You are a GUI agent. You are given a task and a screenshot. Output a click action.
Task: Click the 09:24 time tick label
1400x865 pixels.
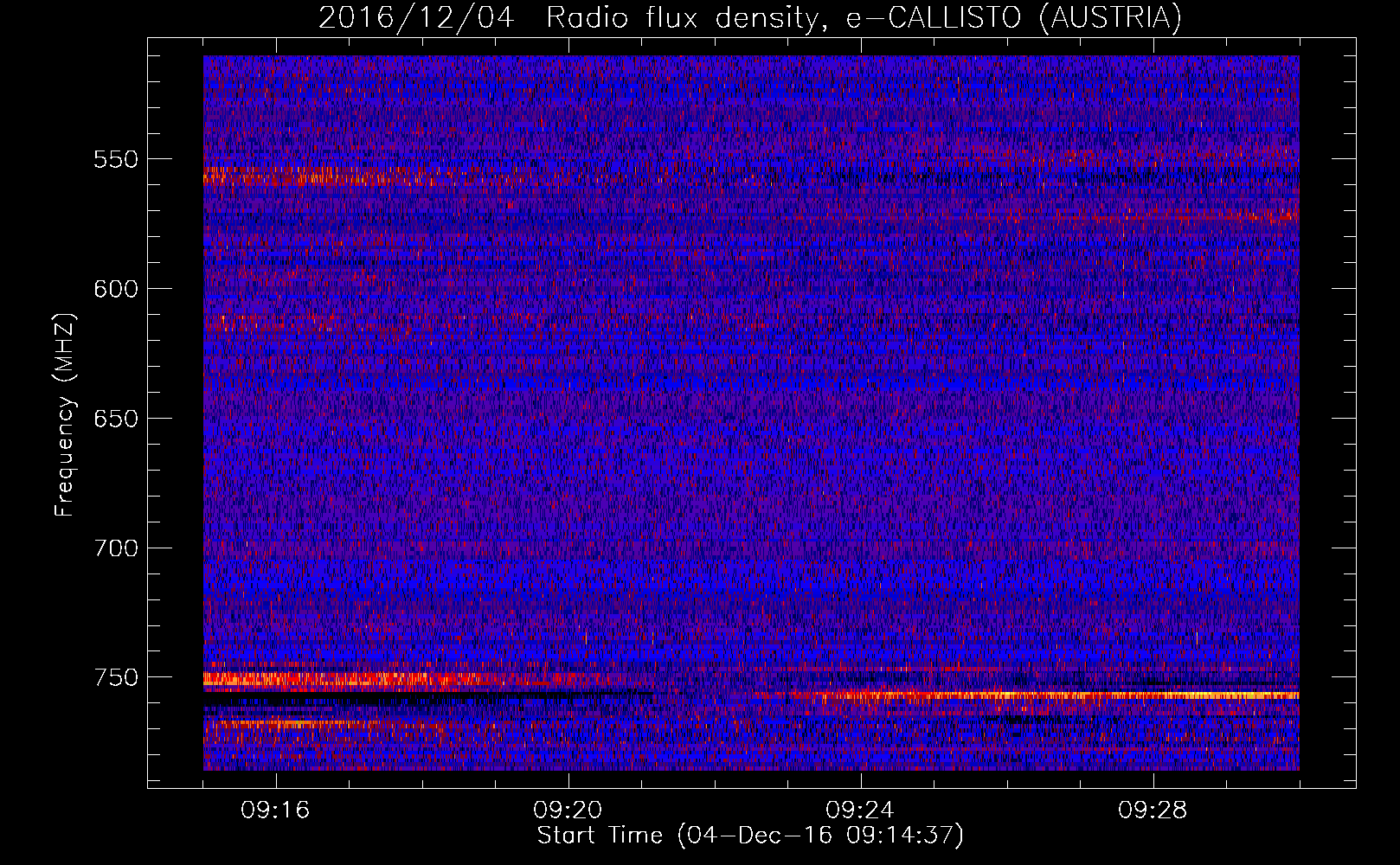tap(861, 811)
